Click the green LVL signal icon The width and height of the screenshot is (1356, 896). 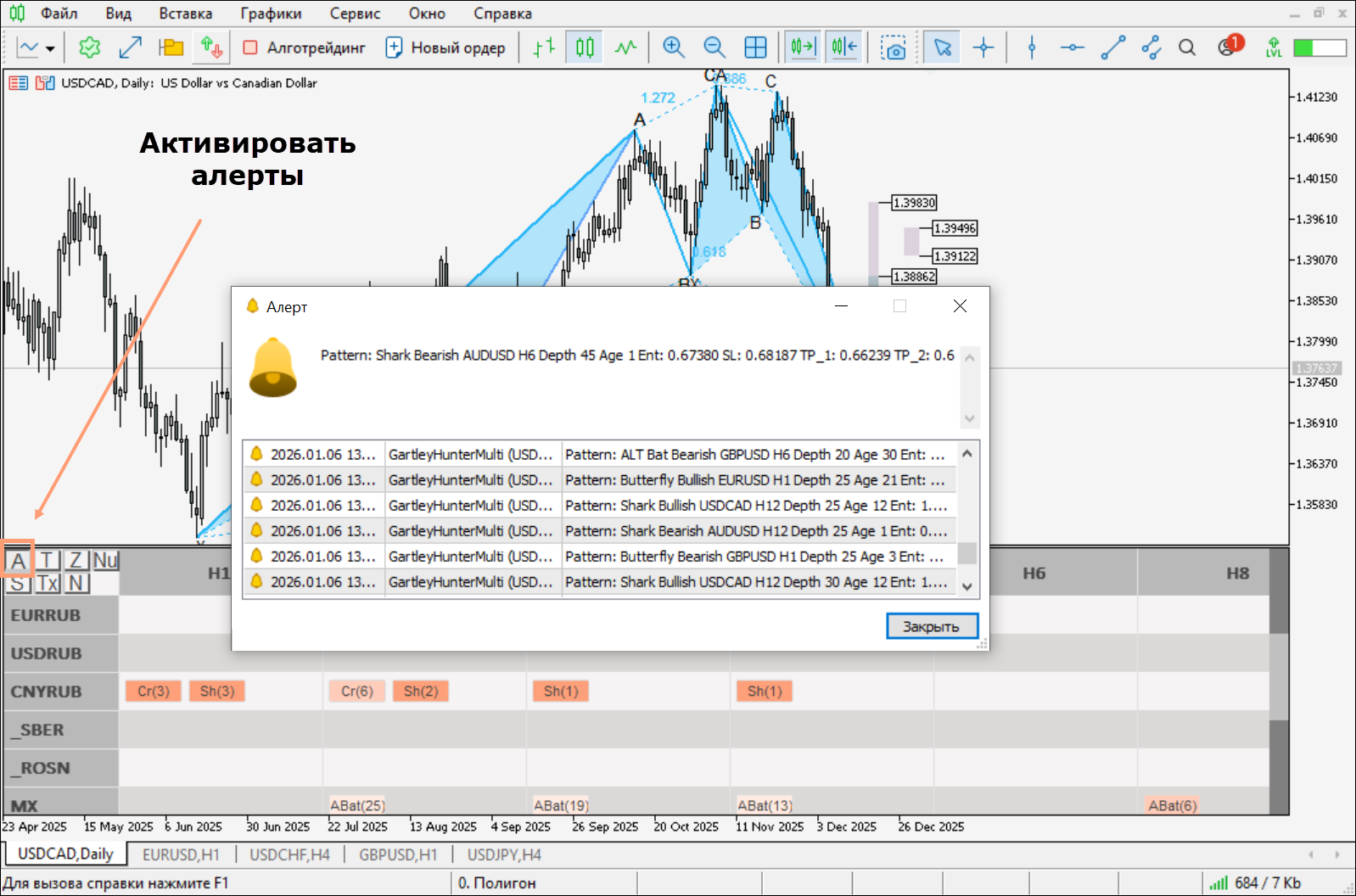pos(1274,48)
